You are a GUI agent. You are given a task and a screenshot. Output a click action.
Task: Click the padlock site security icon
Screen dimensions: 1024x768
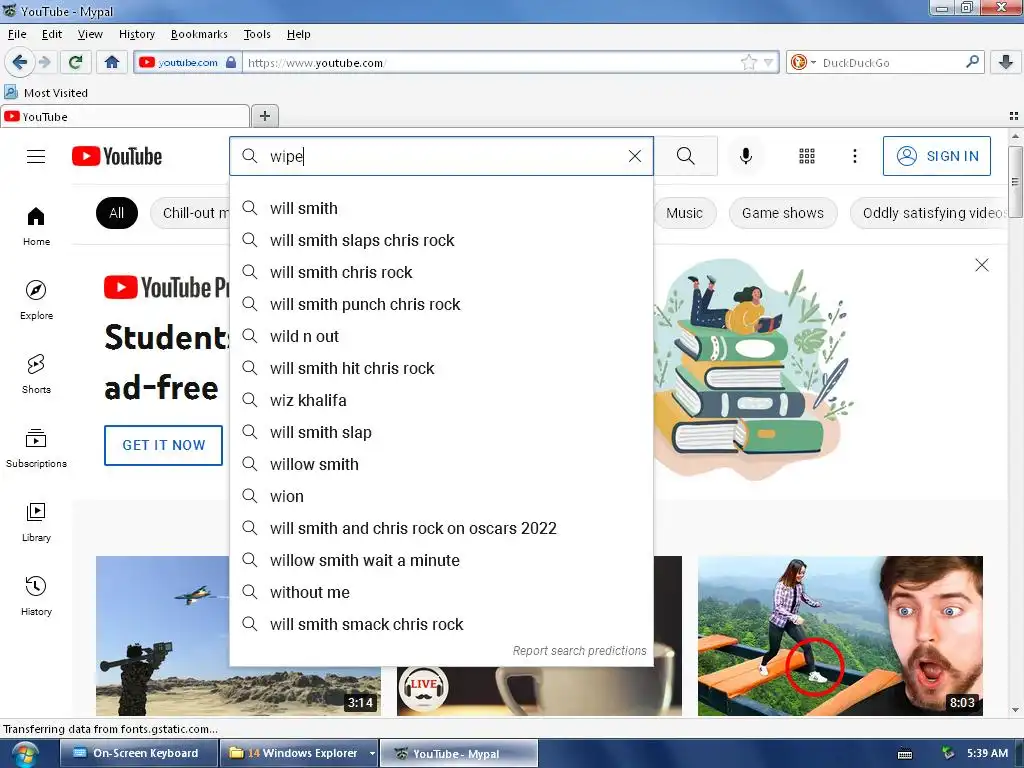coord(231,63)
